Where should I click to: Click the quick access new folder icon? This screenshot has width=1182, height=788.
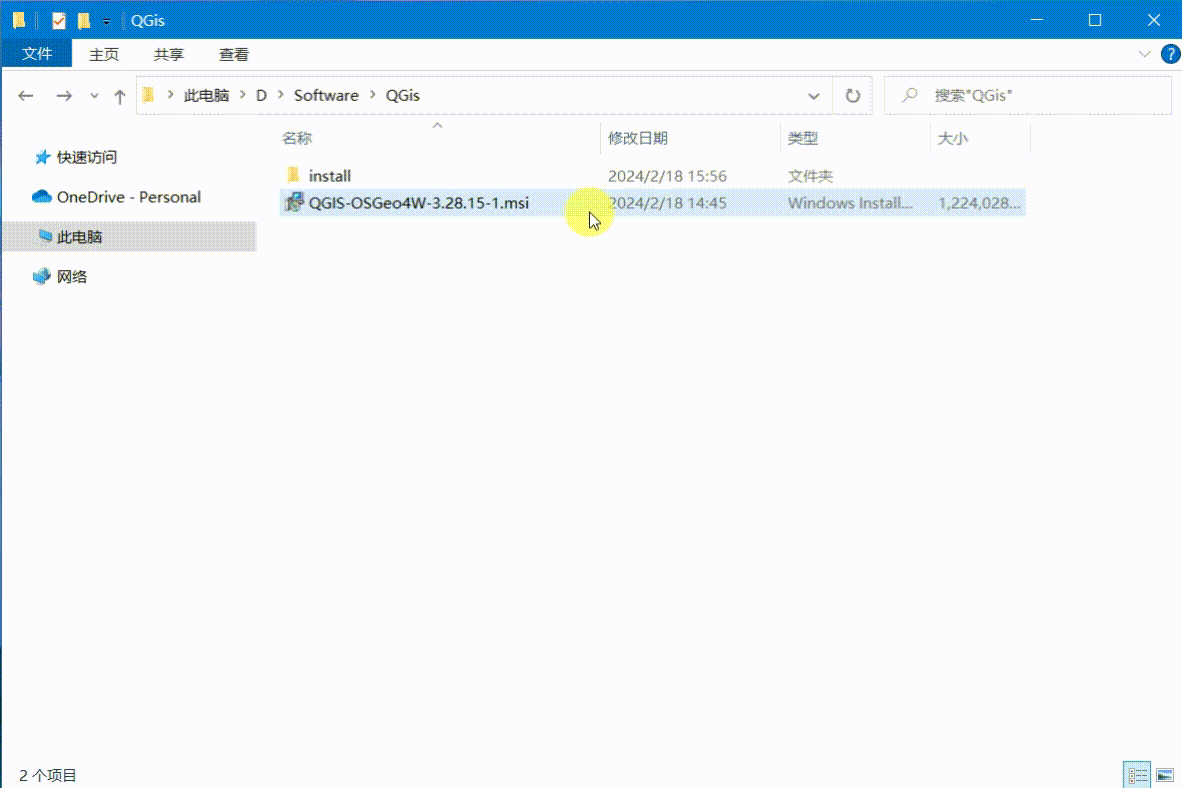[84, 20]
